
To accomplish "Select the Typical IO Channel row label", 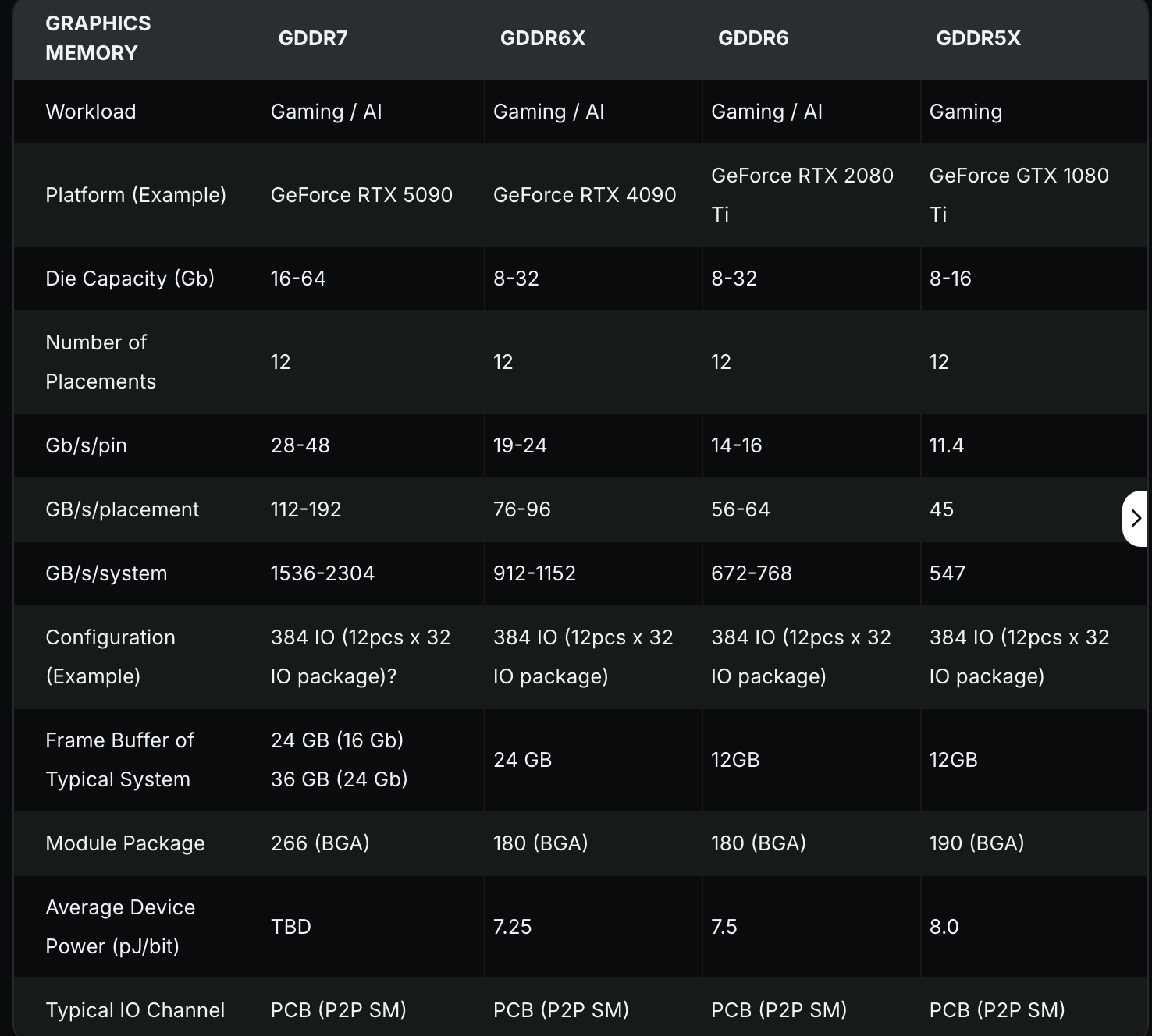I will coord(135,1010).
